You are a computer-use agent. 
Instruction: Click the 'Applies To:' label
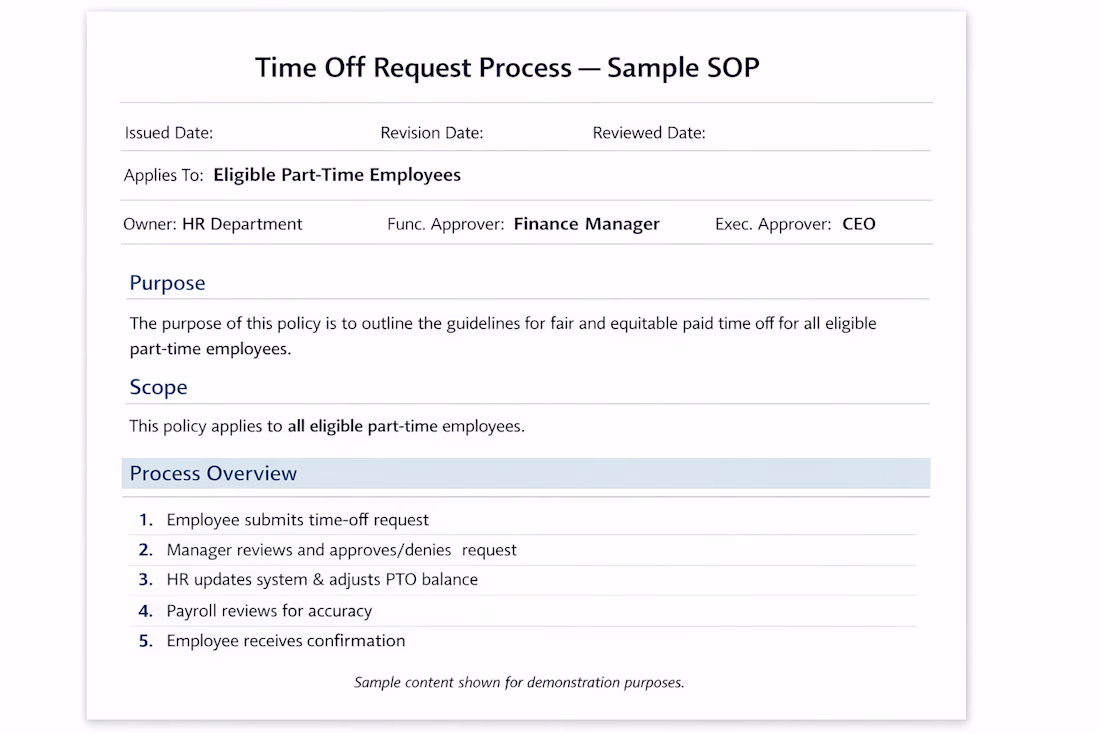pos(164,175)
